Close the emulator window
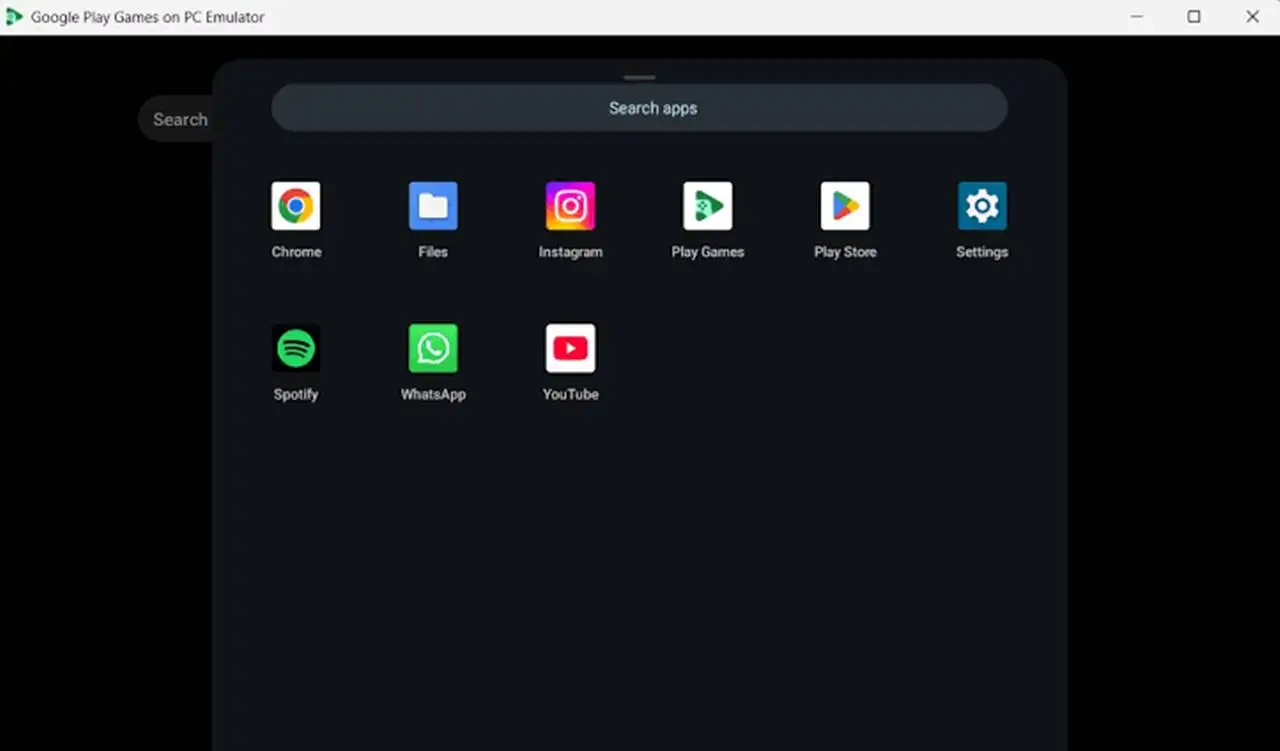 point(1252,17)
